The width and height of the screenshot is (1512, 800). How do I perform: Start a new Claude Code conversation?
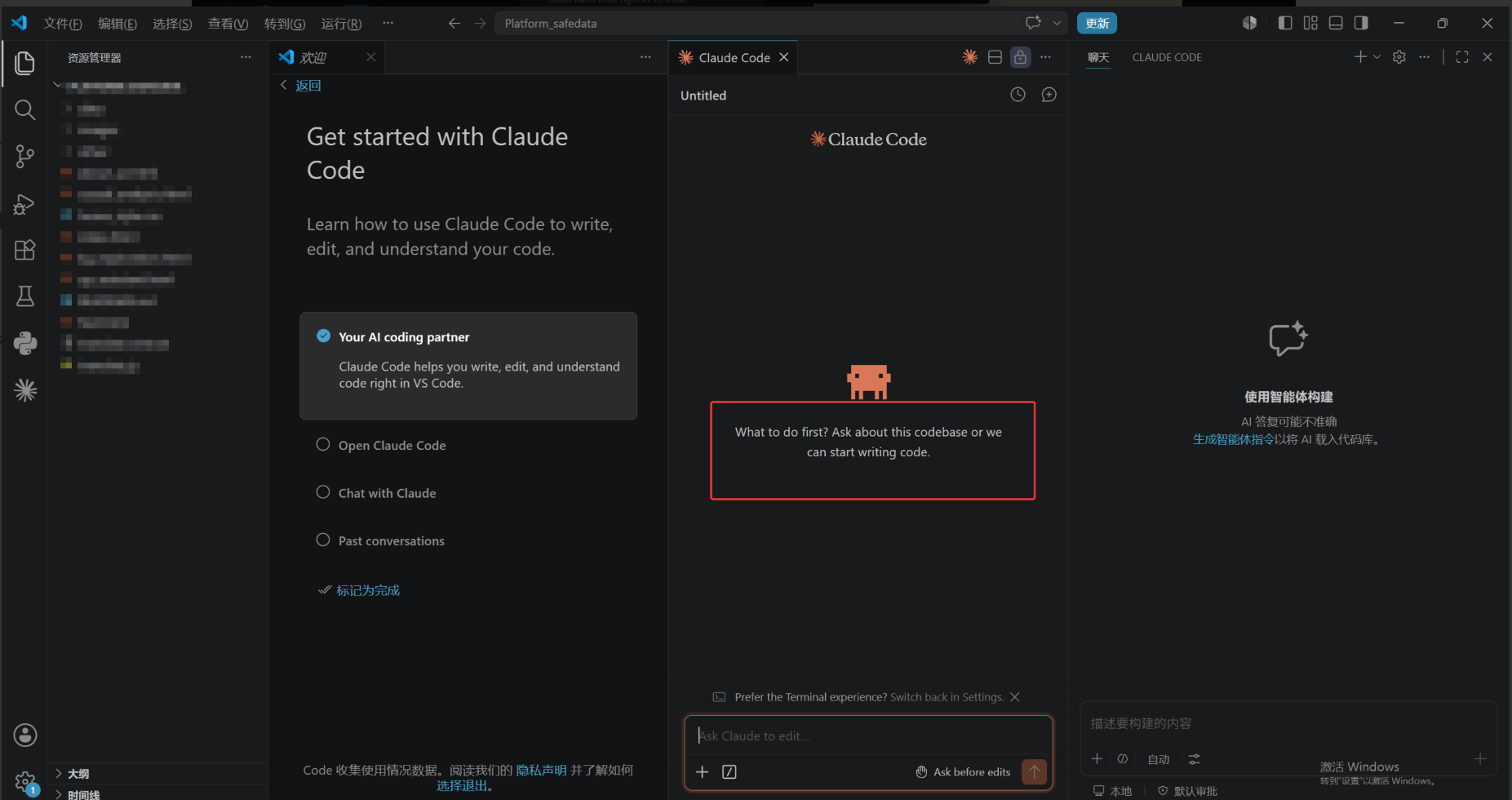coord(1049,95)
